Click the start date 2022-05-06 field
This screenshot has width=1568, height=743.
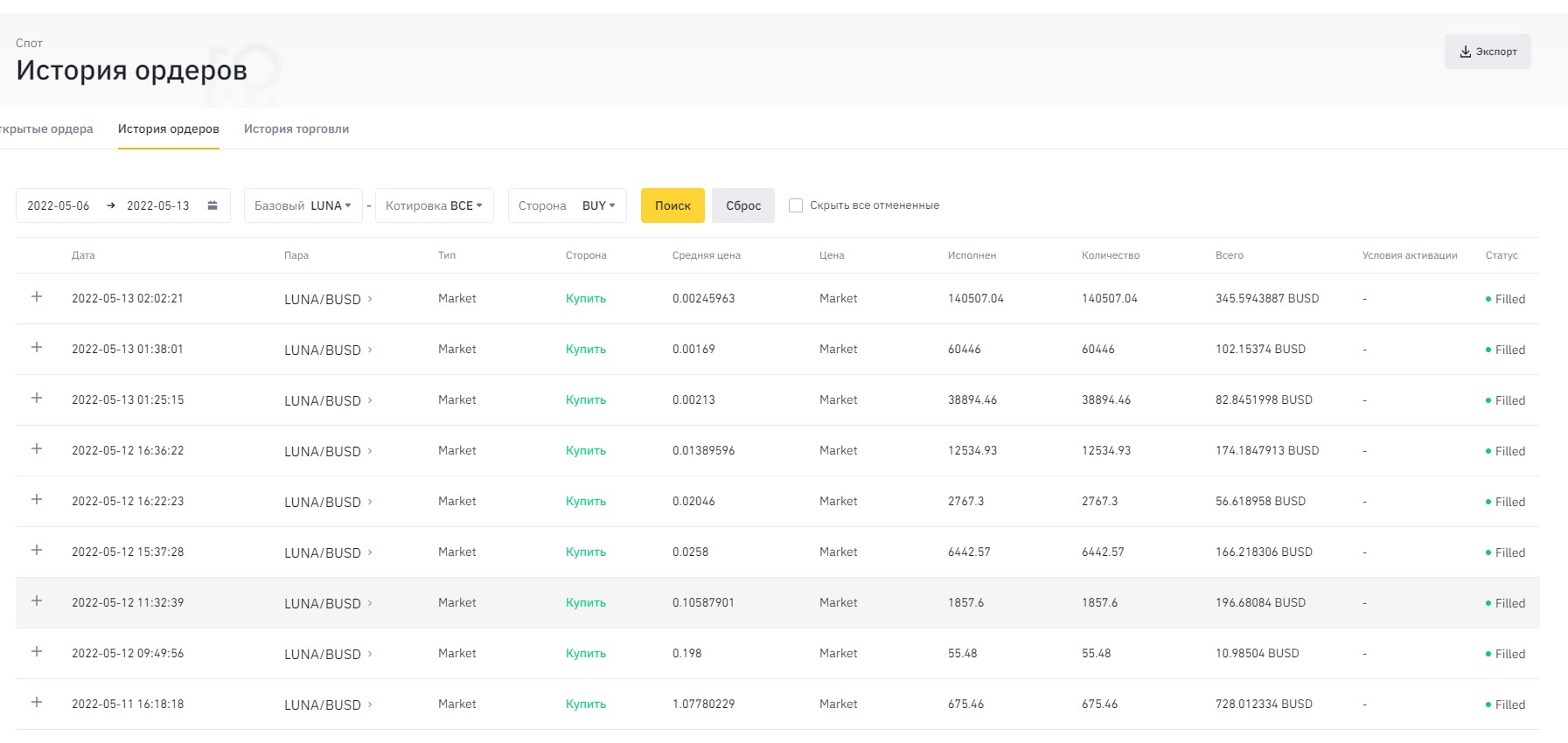[x=59, y=205]
